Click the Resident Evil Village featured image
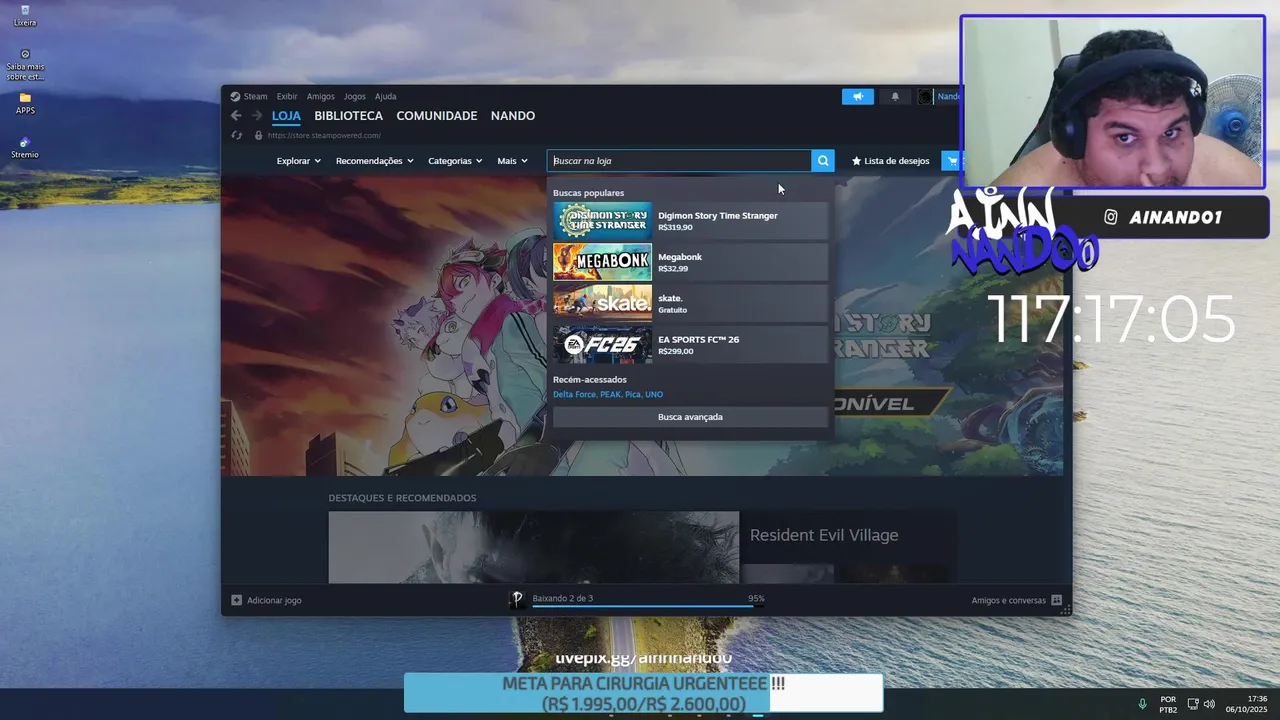 (x=534, y=548)
